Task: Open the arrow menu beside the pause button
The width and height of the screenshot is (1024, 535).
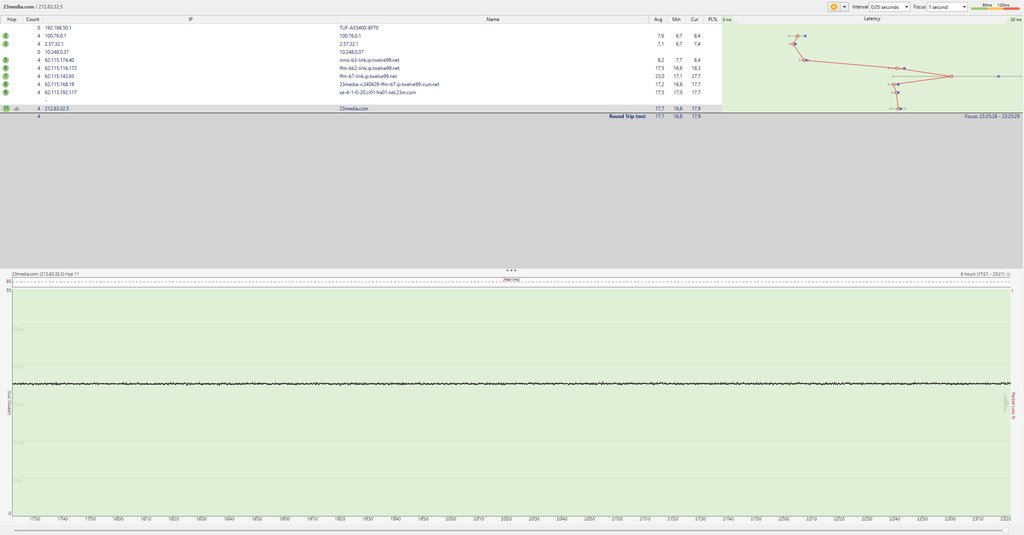Action: (844, 7)
